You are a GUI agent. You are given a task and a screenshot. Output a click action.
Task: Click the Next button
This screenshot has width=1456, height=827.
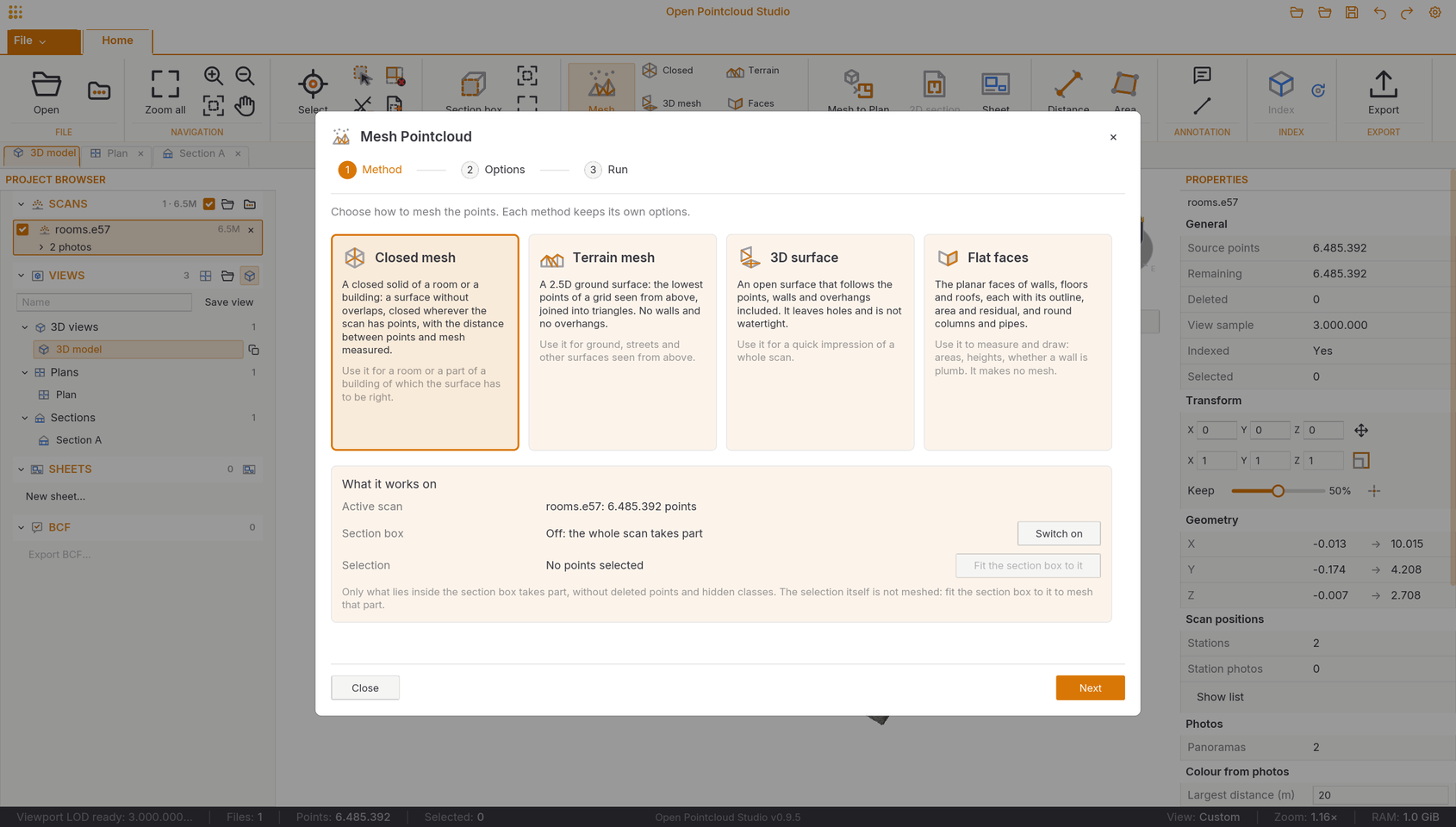pos(1090,687)
